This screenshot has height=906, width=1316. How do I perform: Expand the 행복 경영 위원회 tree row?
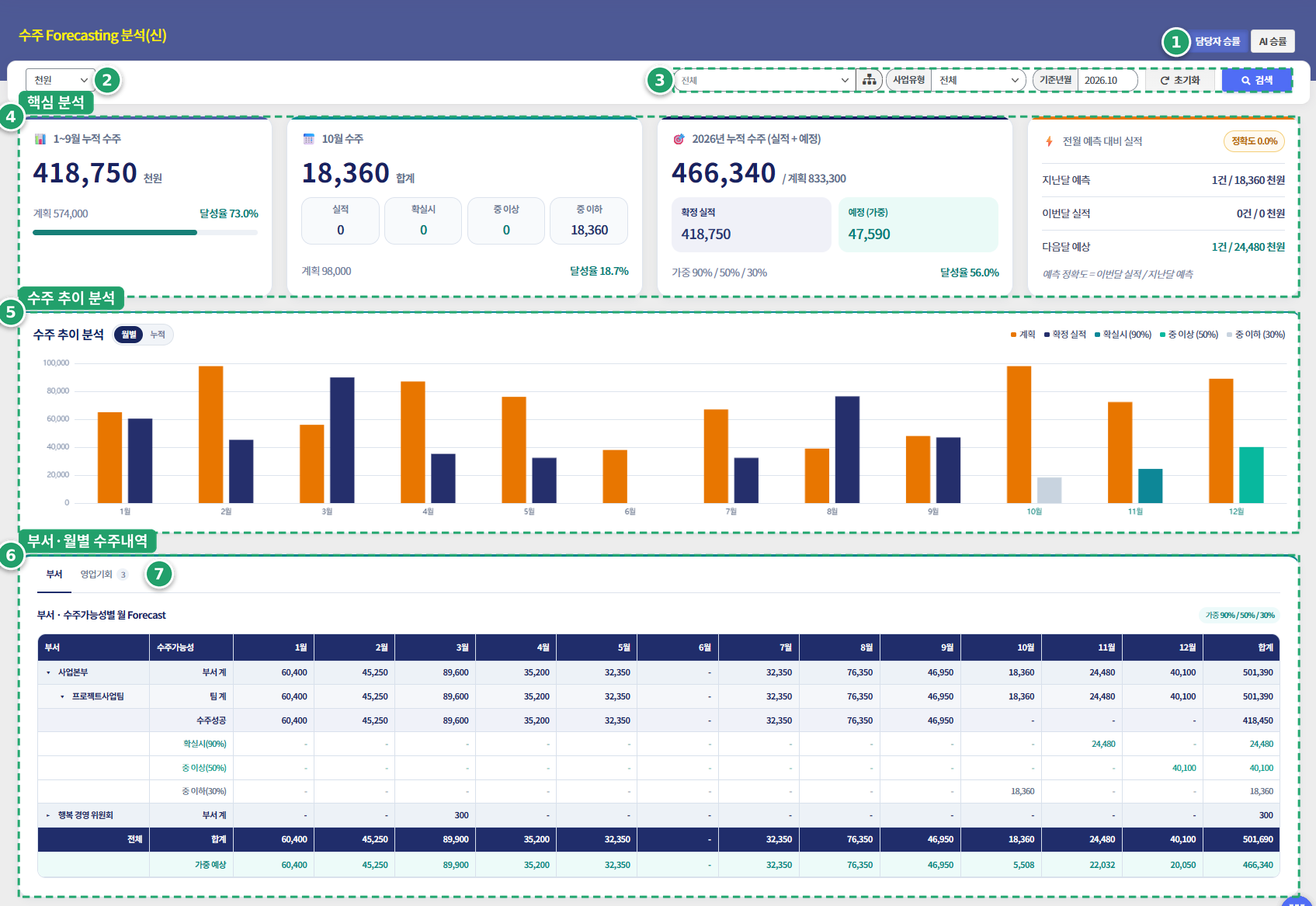tap(48, 815)
